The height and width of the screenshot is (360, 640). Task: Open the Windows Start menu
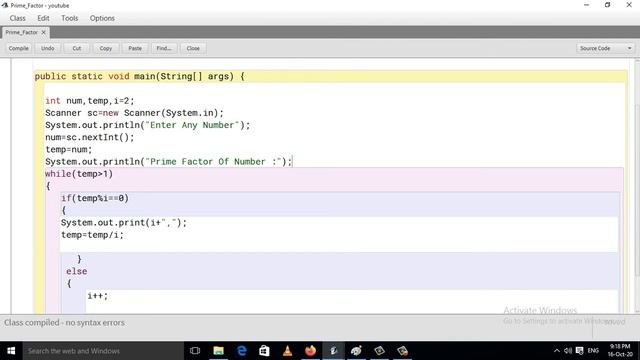pyautogui.click(x=11, y=351)
